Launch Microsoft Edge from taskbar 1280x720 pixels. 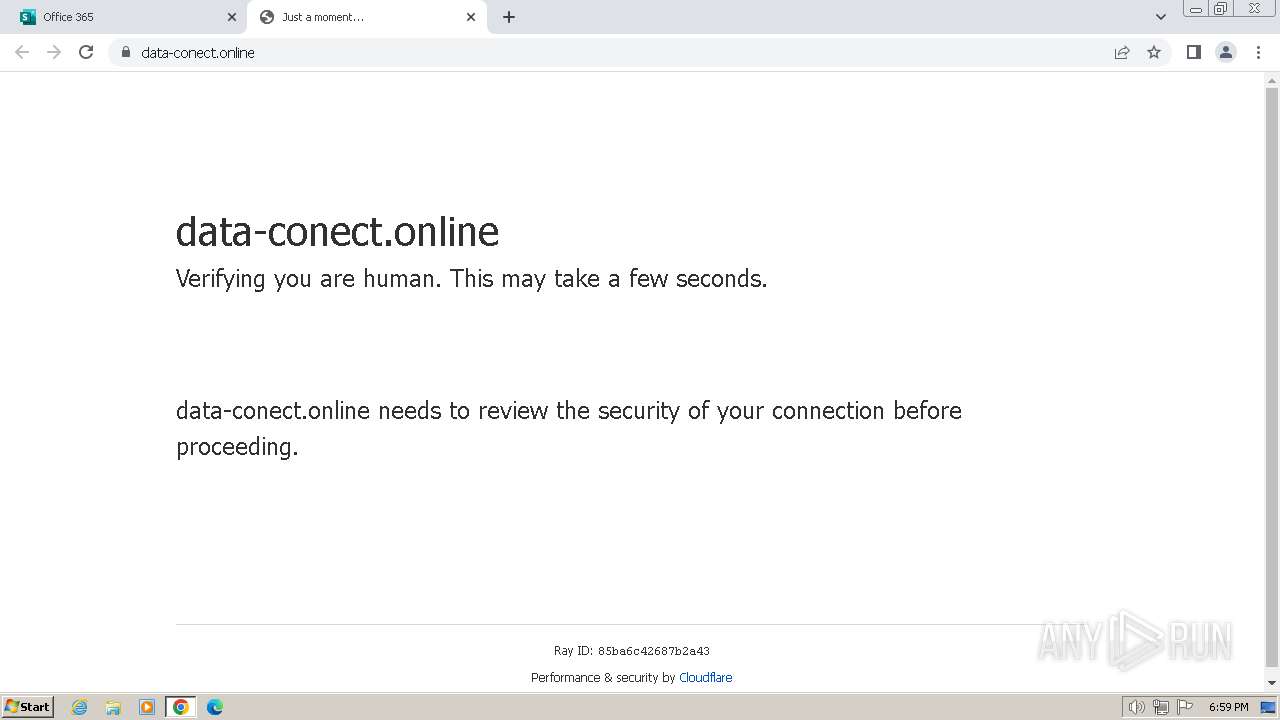point(215,707)
